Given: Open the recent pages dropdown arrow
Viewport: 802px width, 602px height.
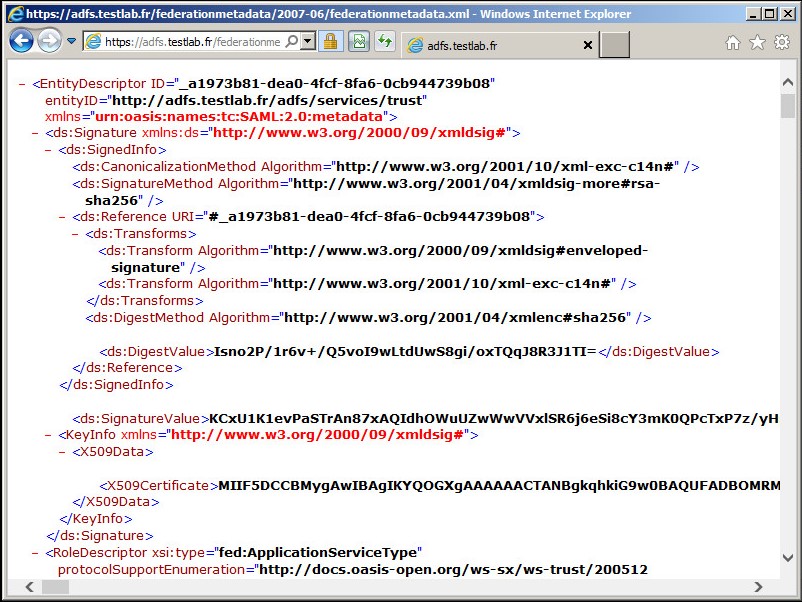Looking at the screenshot, I should pyautogui.click(x=72, y=41).
